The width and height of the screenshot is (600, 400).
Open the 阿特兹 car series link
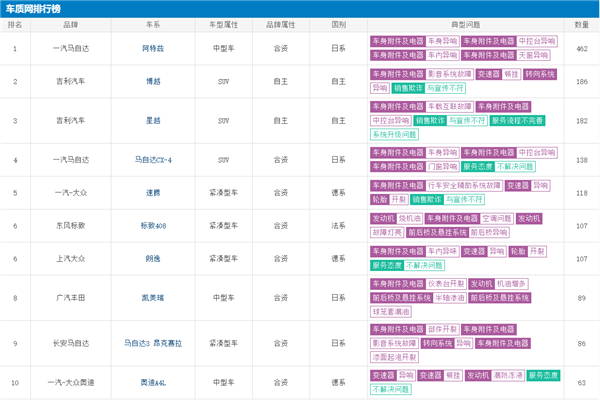coord(153,49)
